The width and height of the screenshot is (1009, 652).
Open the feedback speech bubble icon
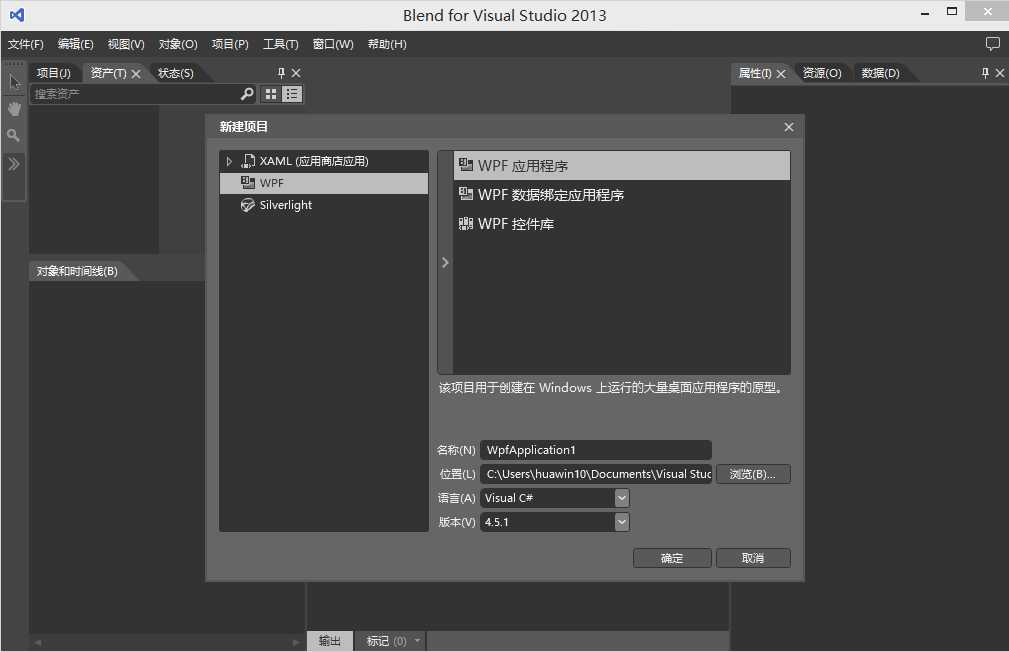click(x=992, y=44)
